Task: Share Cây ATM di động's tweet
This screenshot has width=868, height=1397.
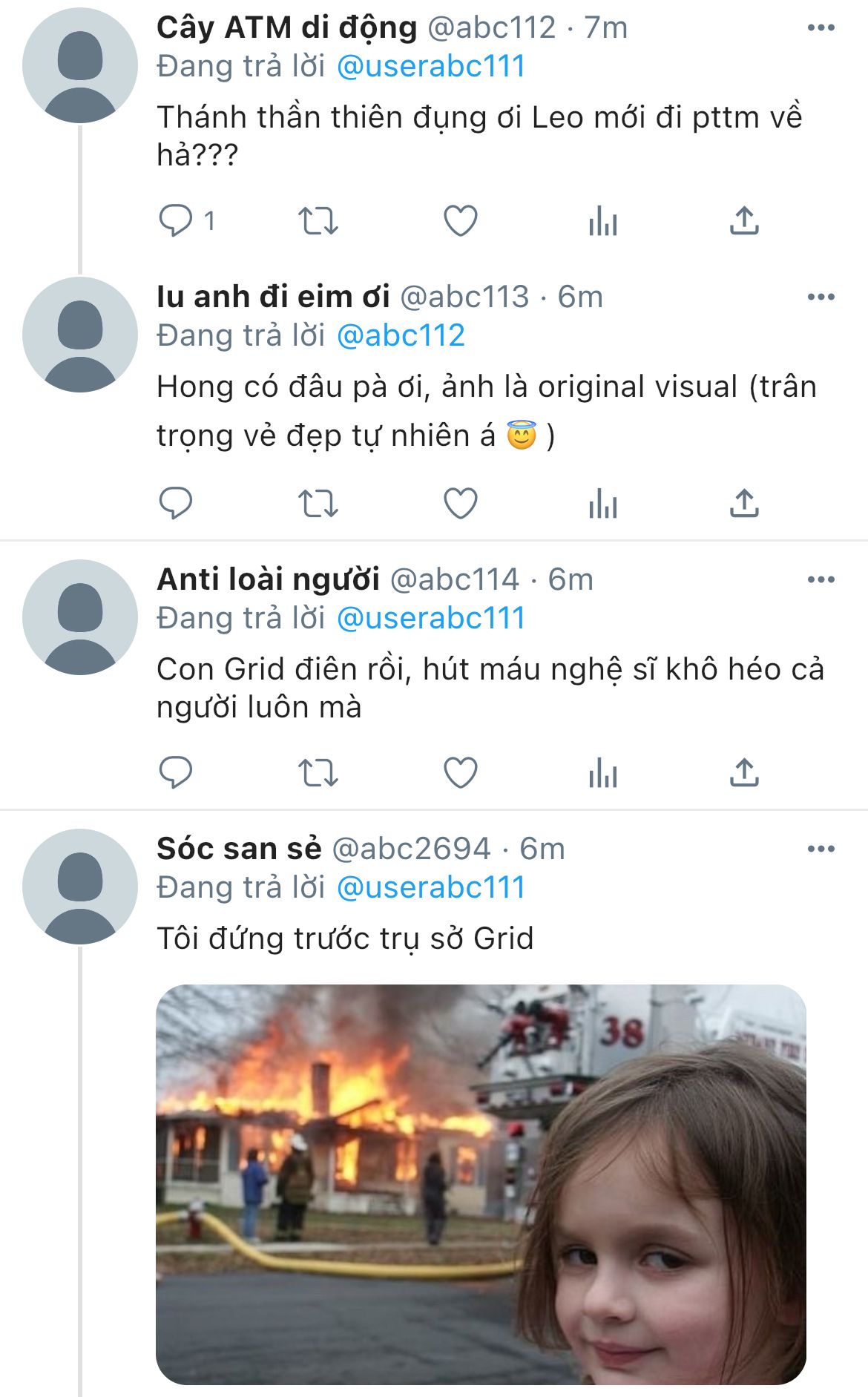Action: [x=744, y=220]
